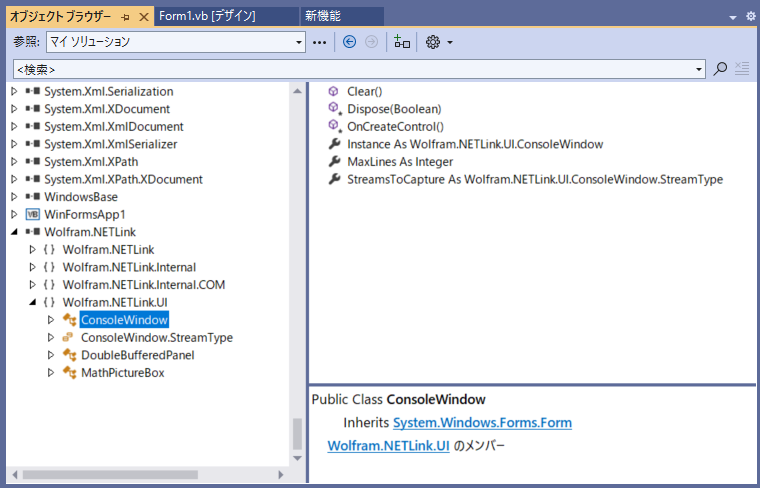Select System.Xml.XPath.XDocument in the tree

(x=123, y=179)
